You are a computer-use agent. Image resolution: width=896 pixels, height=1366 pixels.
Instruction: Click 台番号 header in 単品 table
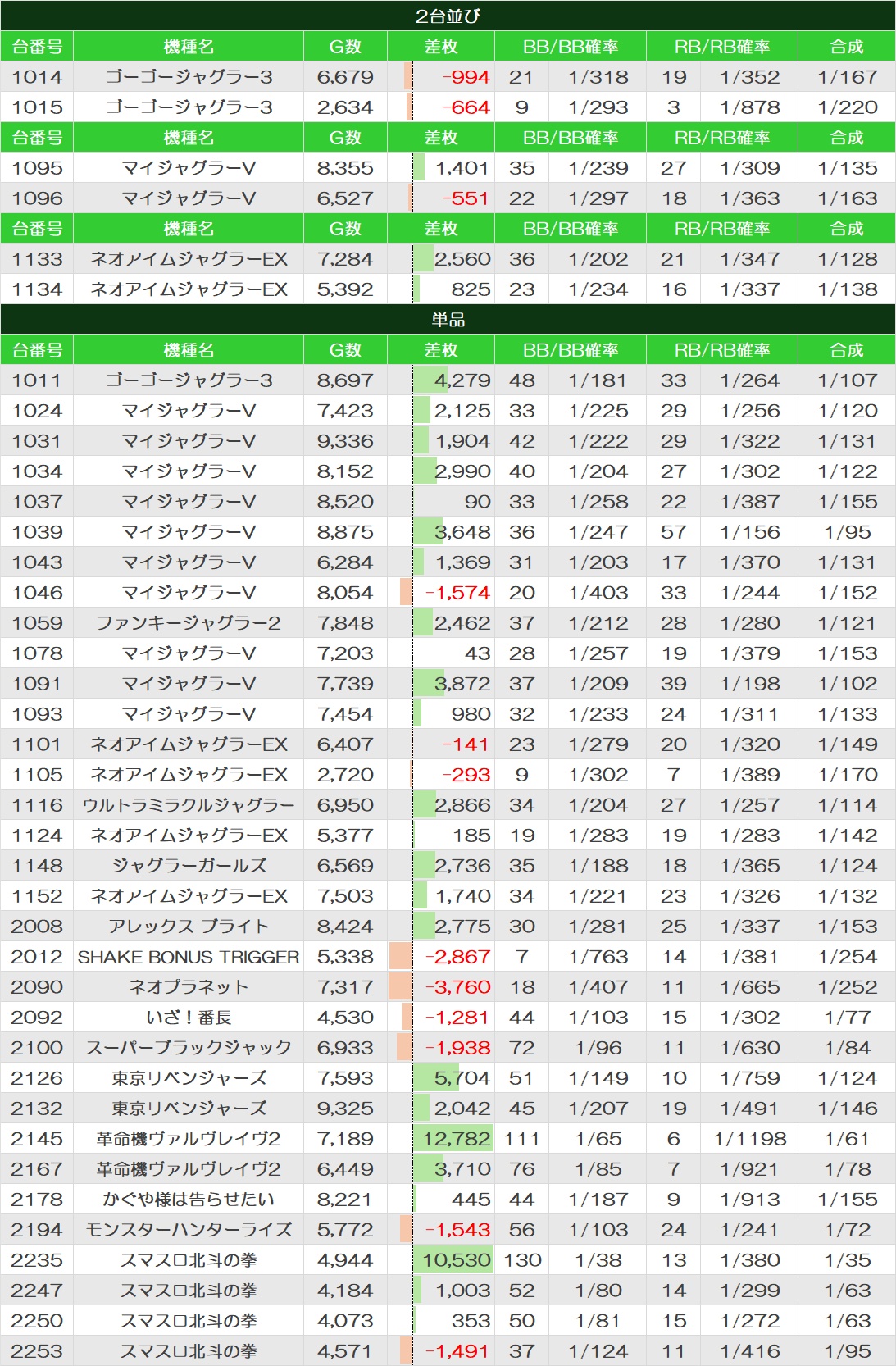[x=37, y=350]
